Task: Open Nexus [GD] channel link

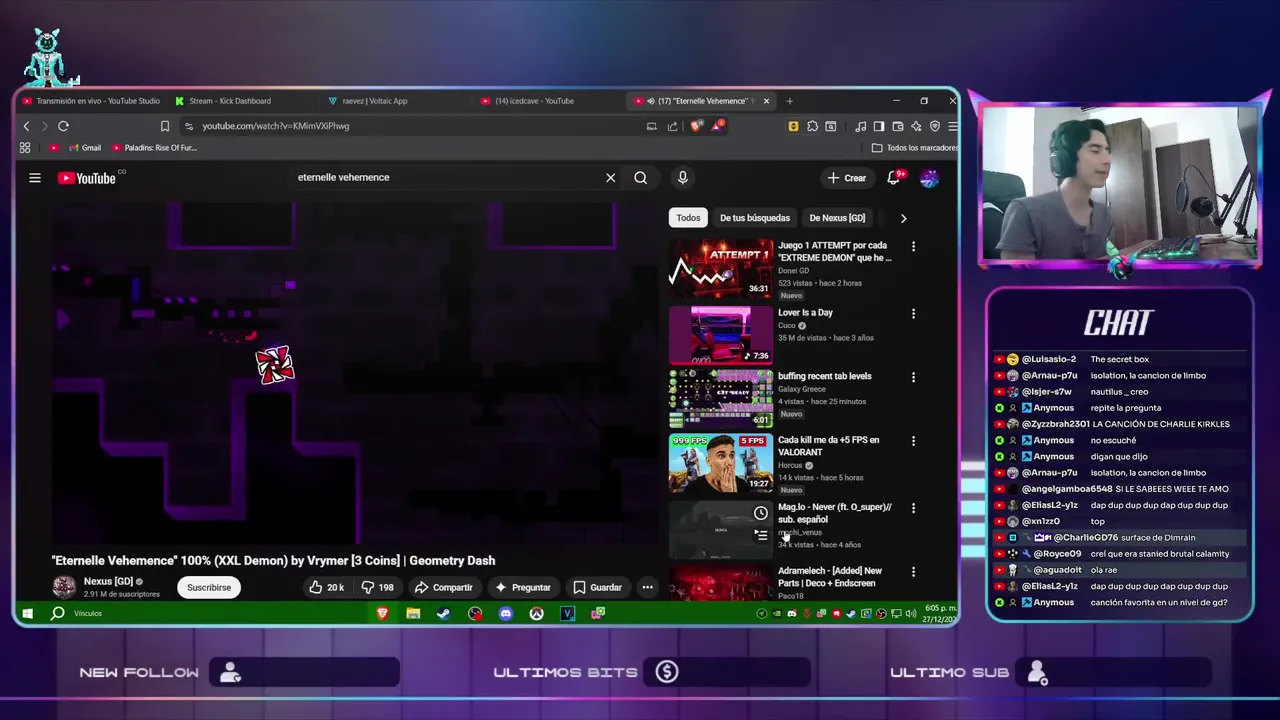Action: (x=108, y=581)
